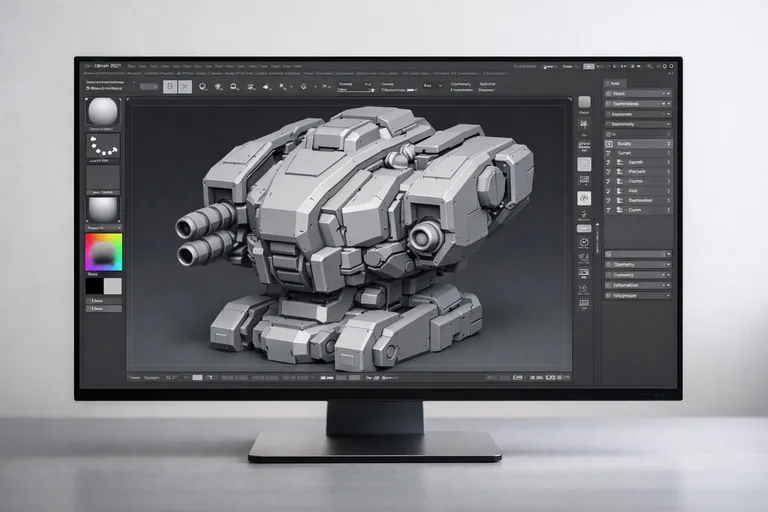Select the light gray color swatch

[112, 285]
